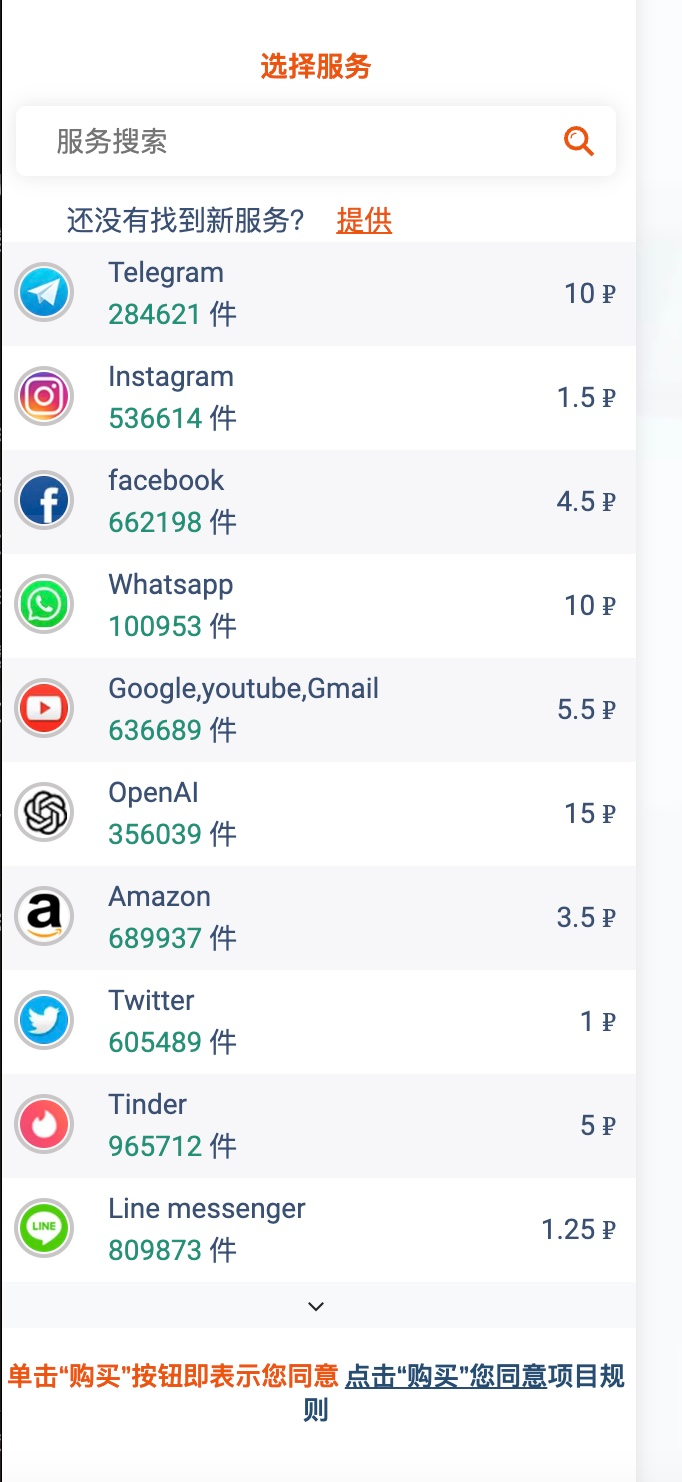Select the Google,youtube,Gmail service entry
This screenshot has width=682, height=1482.
click(318, 709)
